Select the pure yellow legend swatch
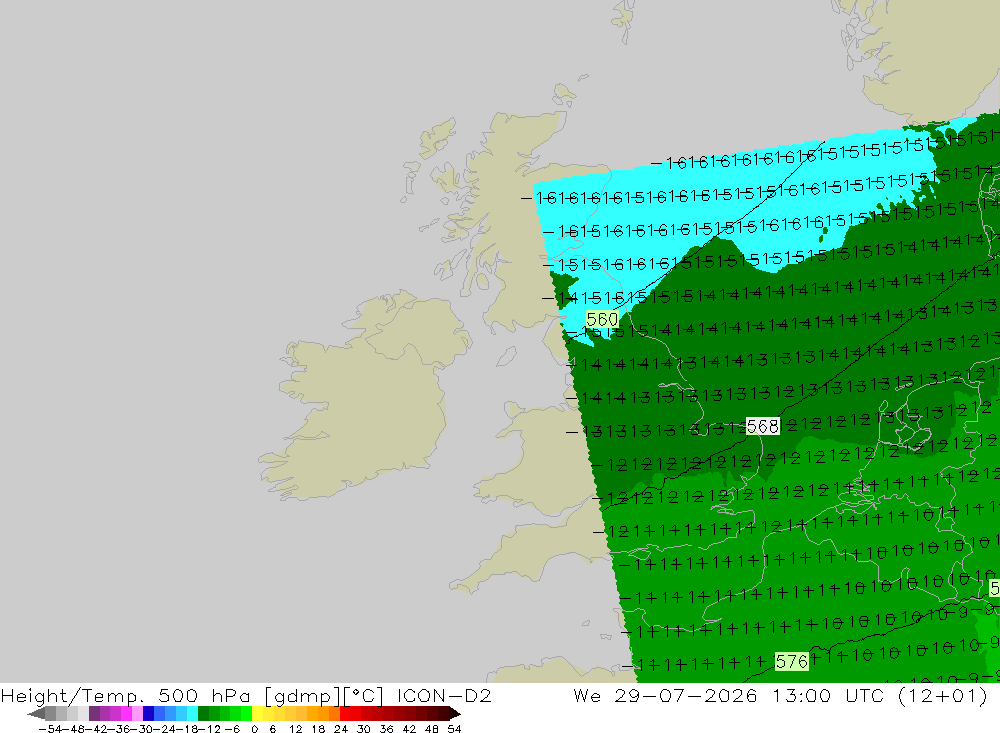1000x733 pixels. tap(257, 713)
